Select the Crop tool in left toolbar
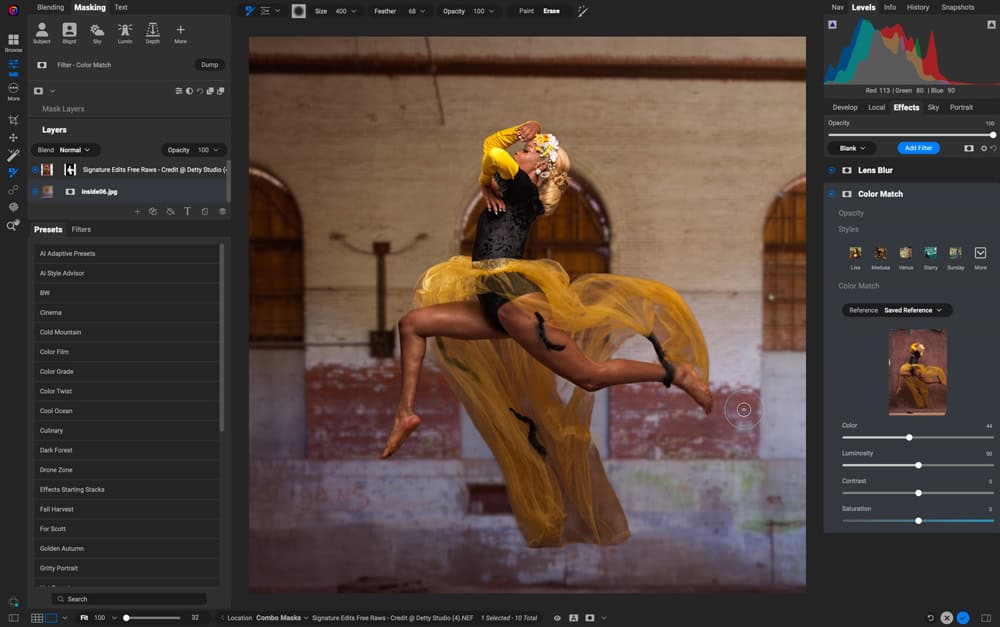1000x627 pixels. (13, 120)
